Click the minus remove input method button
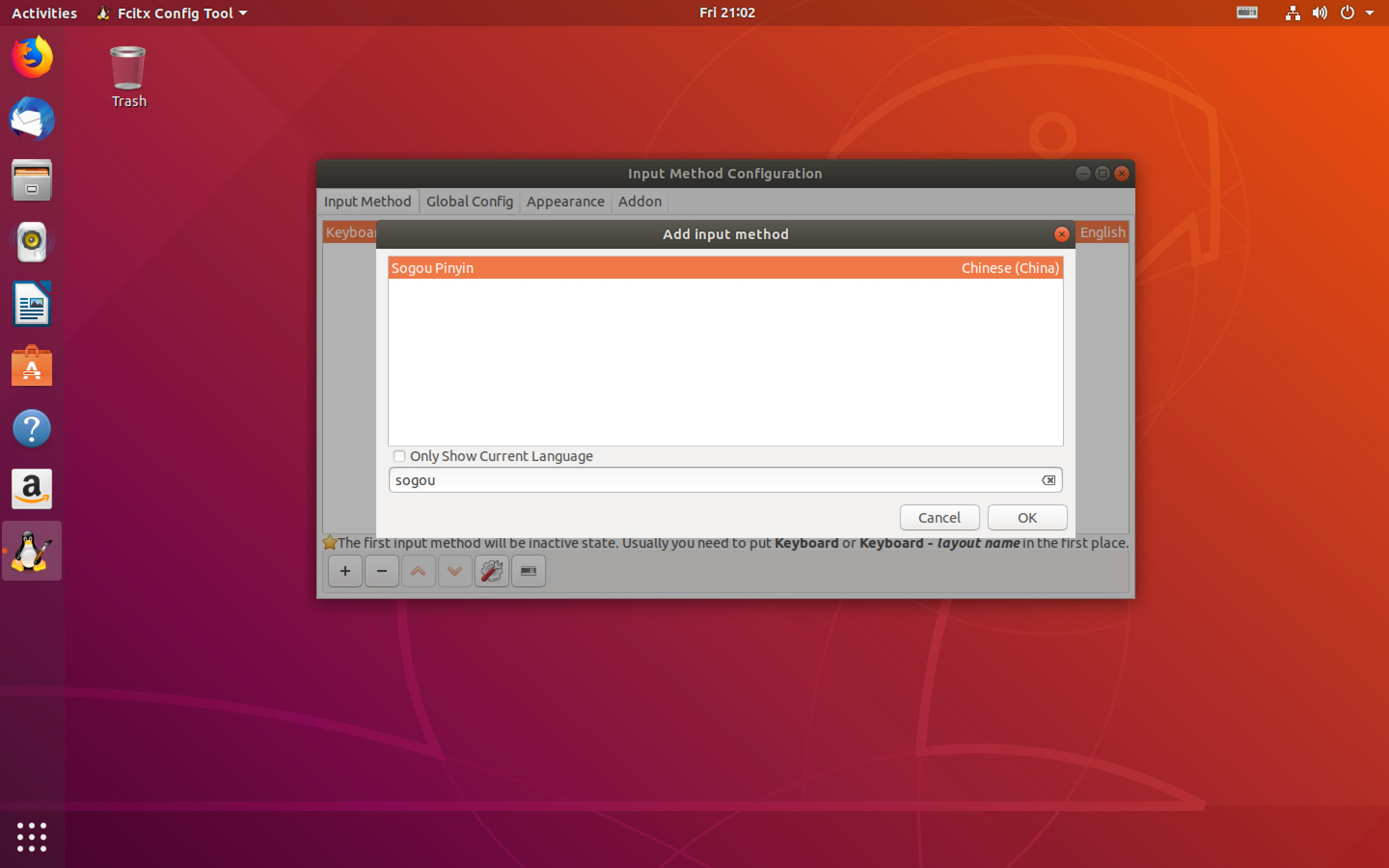Viewport: 1389px width, 868px height. (x=381, y=570)
